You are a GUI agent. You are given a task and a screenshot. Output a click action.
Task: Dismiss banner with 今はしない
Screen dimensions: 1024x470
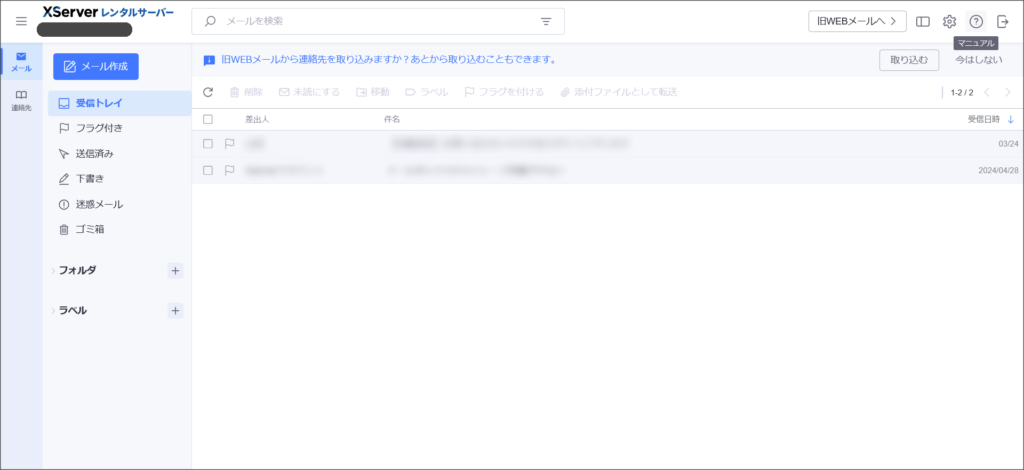pos(978,60)
